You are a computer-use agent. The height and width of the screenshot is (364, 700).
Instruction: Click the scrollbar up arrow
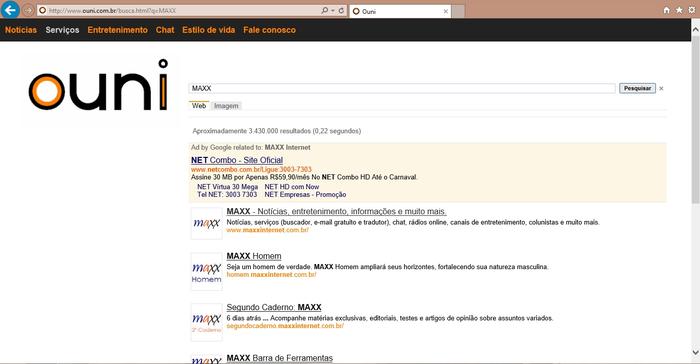pyautogui.click(x=695, y=29)
